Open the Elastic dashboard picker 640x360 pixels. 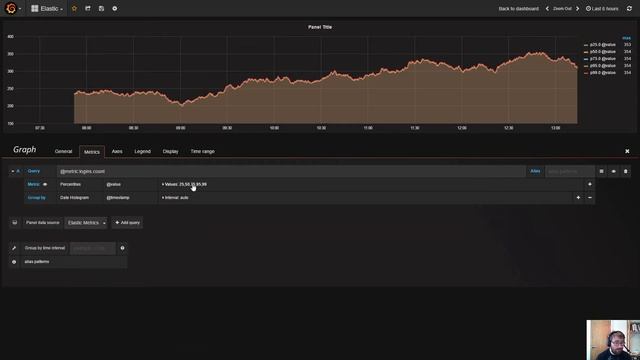47,9
